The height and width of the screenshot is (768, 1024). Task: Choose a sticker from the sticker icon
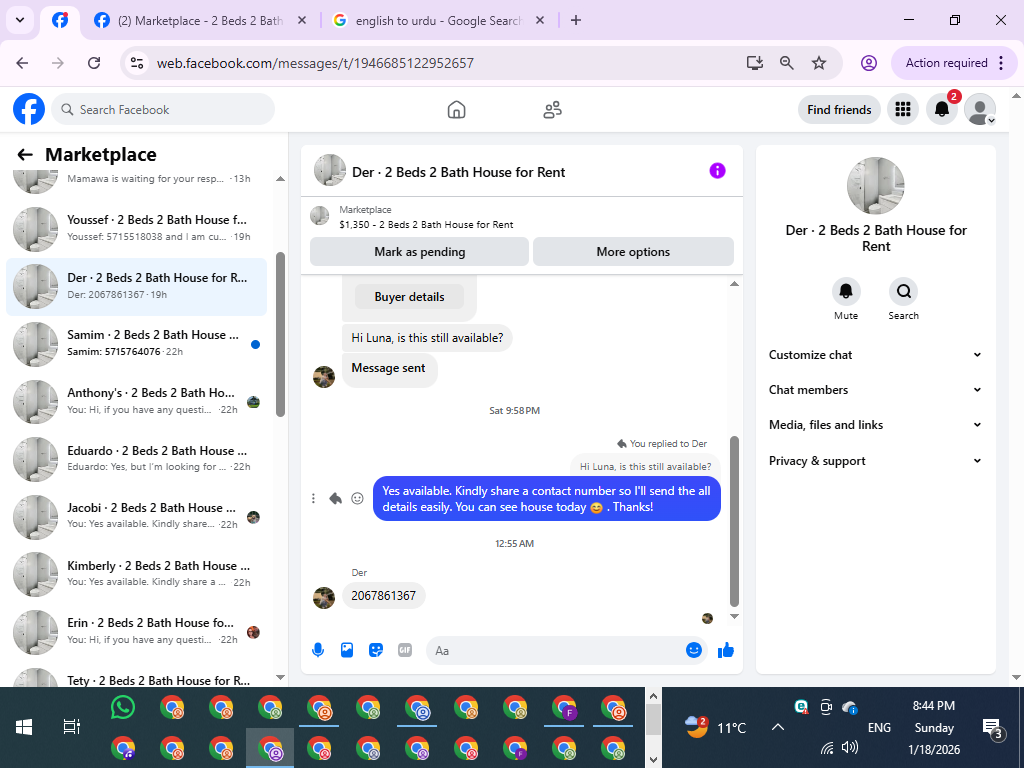click(376, 650)
